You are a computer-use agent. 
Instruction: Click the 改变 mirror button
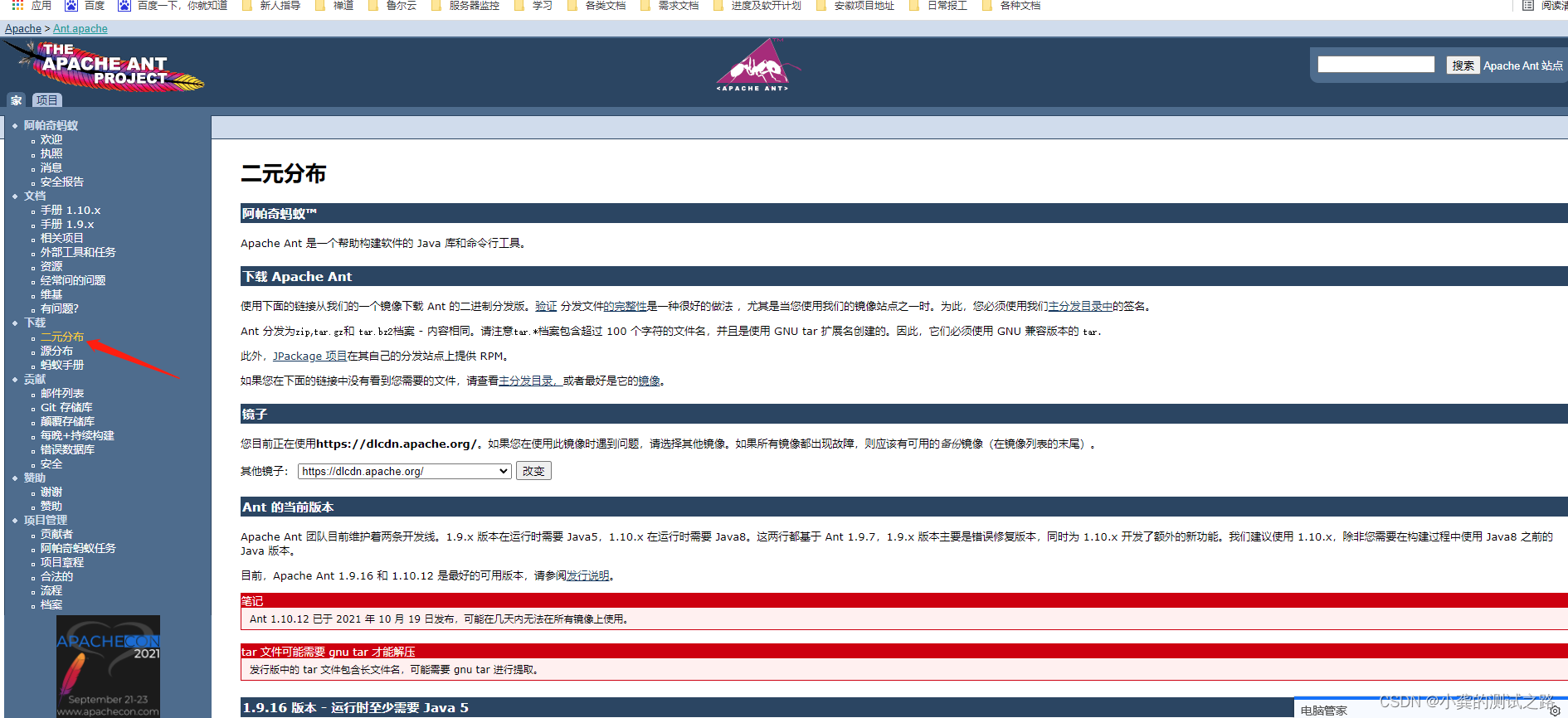coord(533,471)
